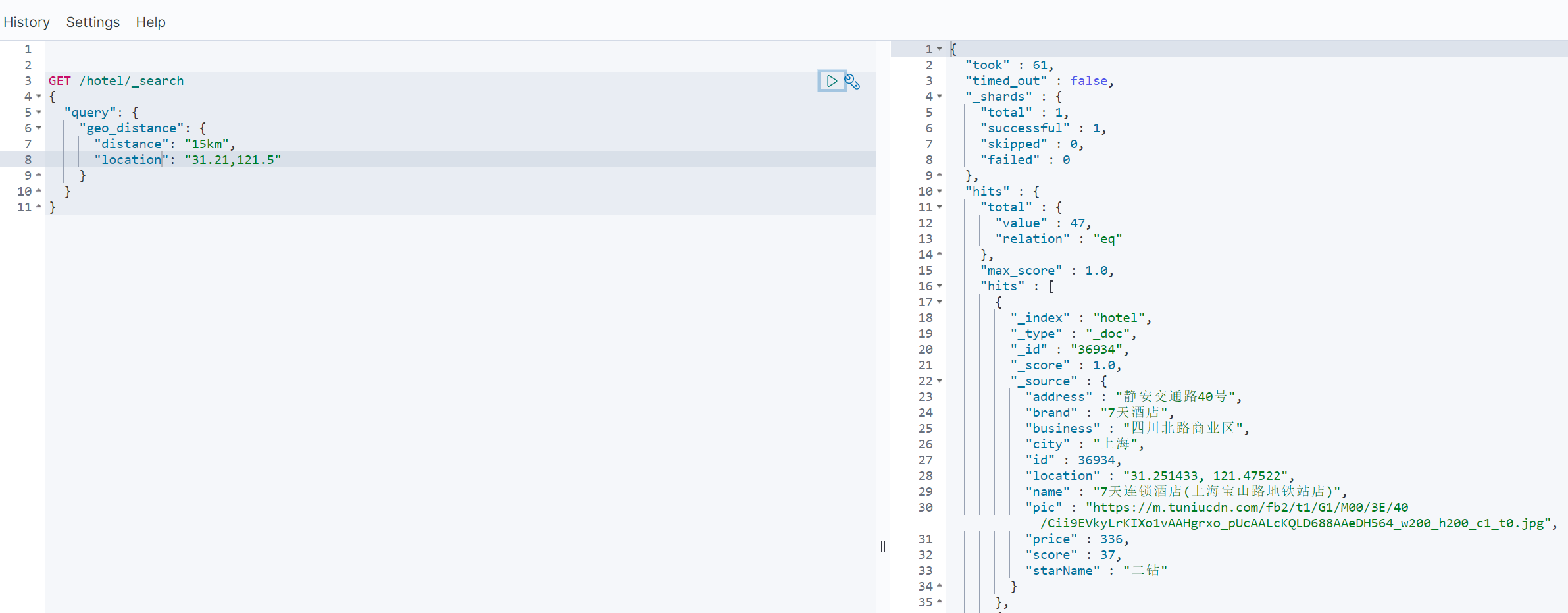Click the fold end marker on response line 9

click(x=940, y=175)
